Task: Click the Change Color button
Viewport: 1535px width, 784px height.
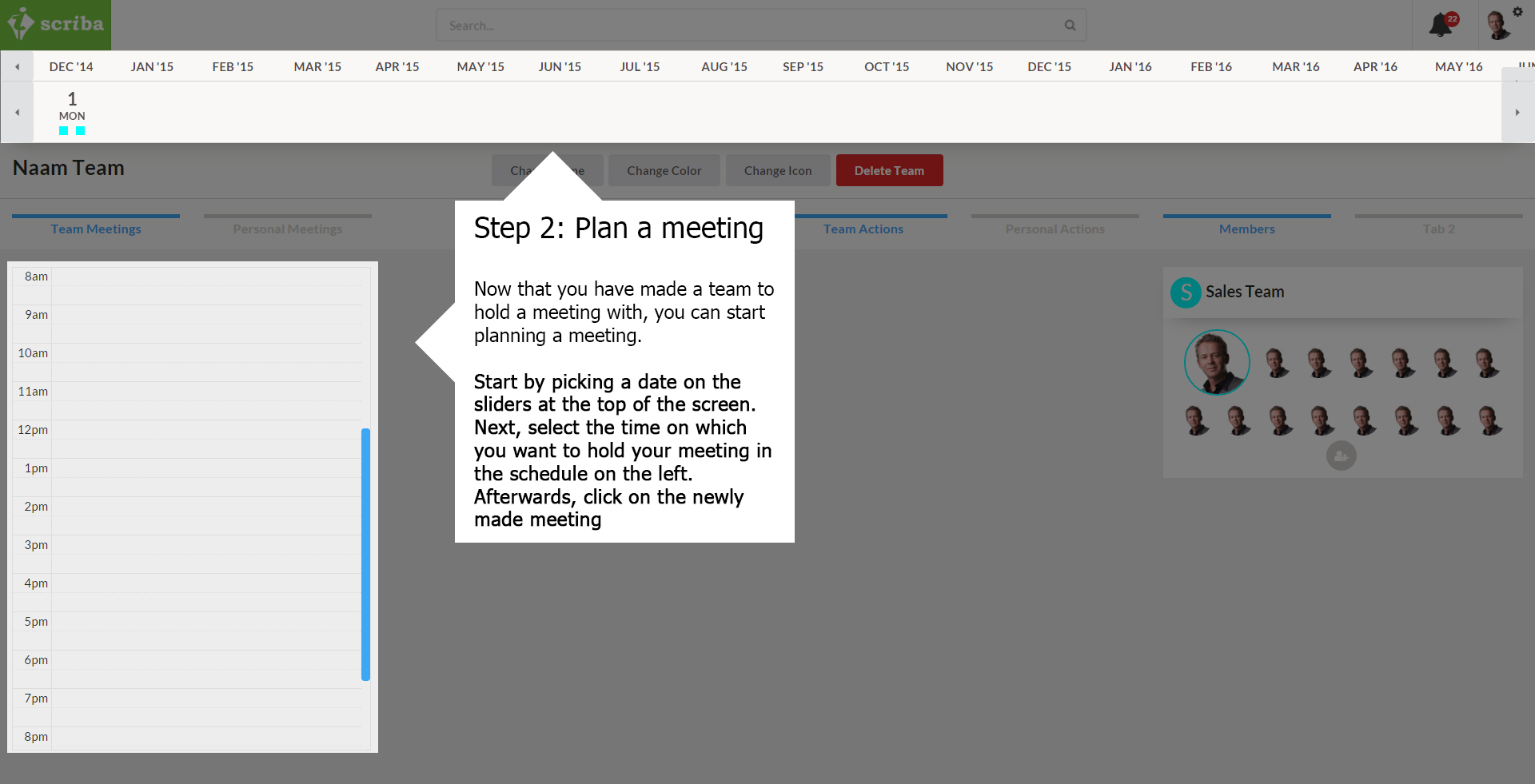Action: click(x=664, y=170)
